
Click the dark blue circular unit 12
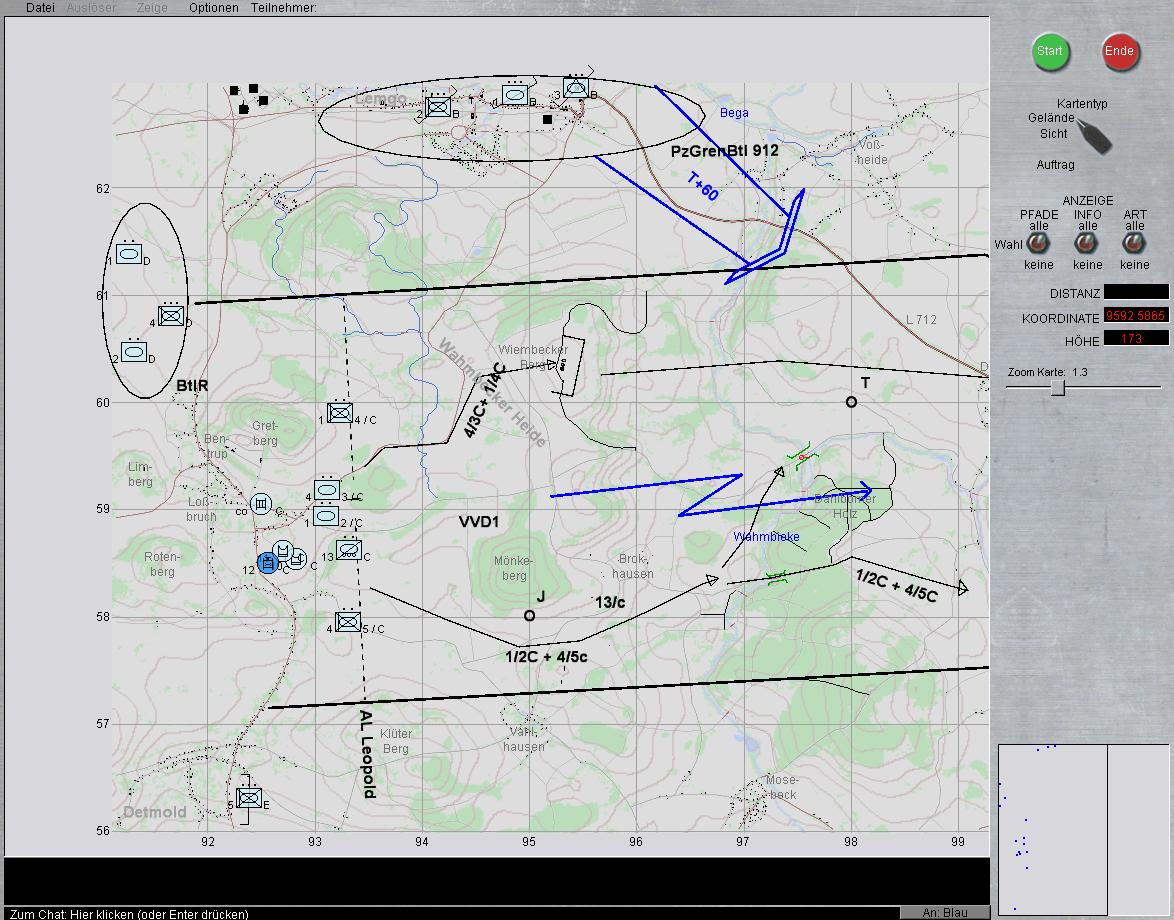click(x=267, y=563)
